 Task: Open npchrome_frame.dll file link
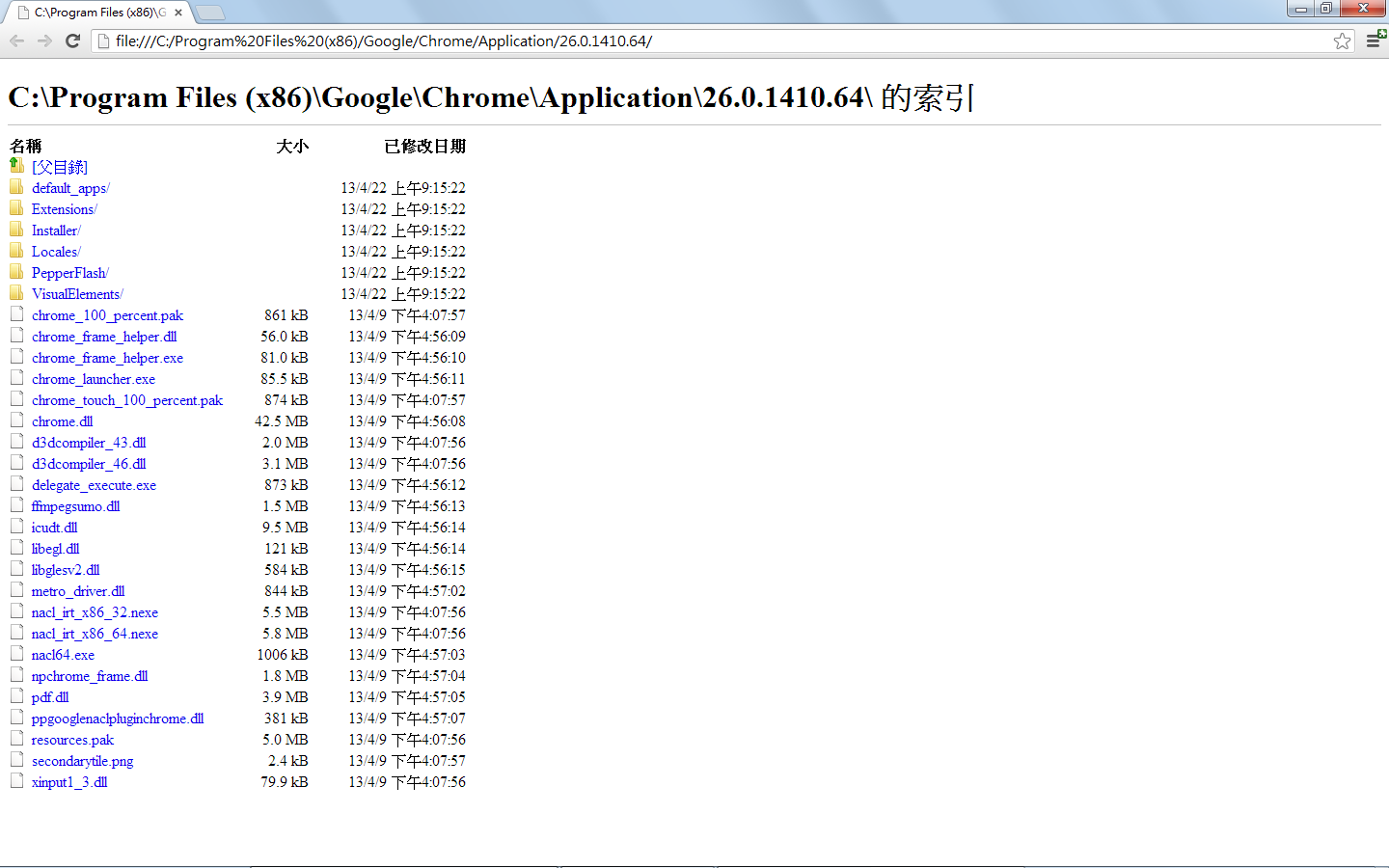(x=90, y=676)
